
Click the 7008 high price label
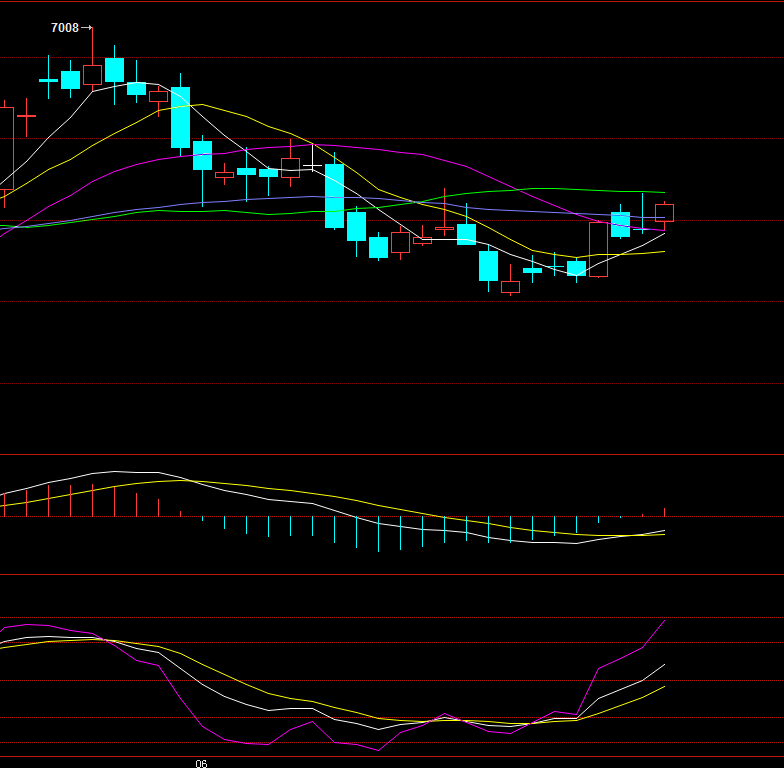[x=65, y=28]
